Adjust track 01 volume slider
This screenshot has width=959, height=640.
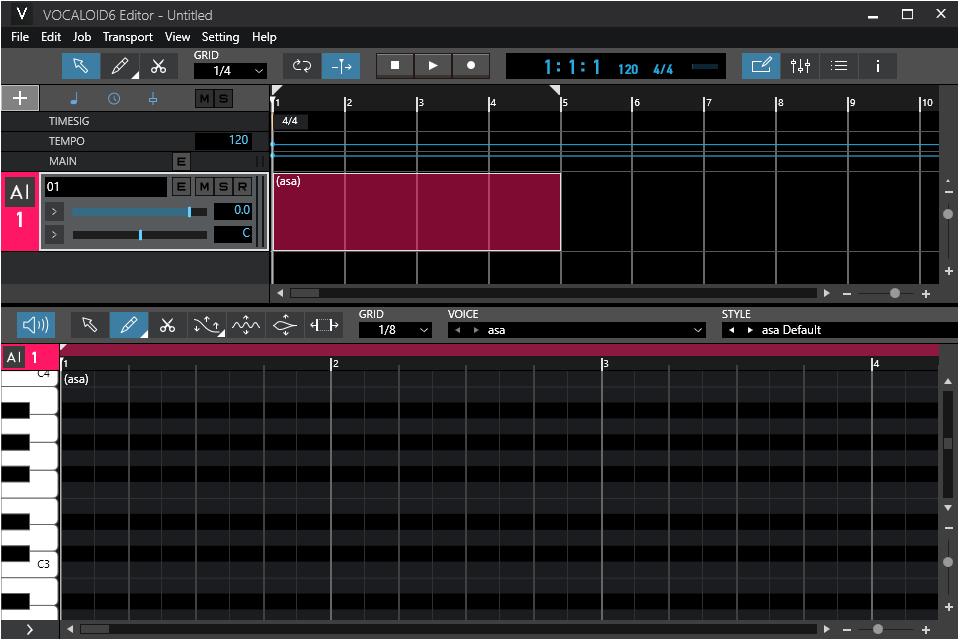(139, 212)
